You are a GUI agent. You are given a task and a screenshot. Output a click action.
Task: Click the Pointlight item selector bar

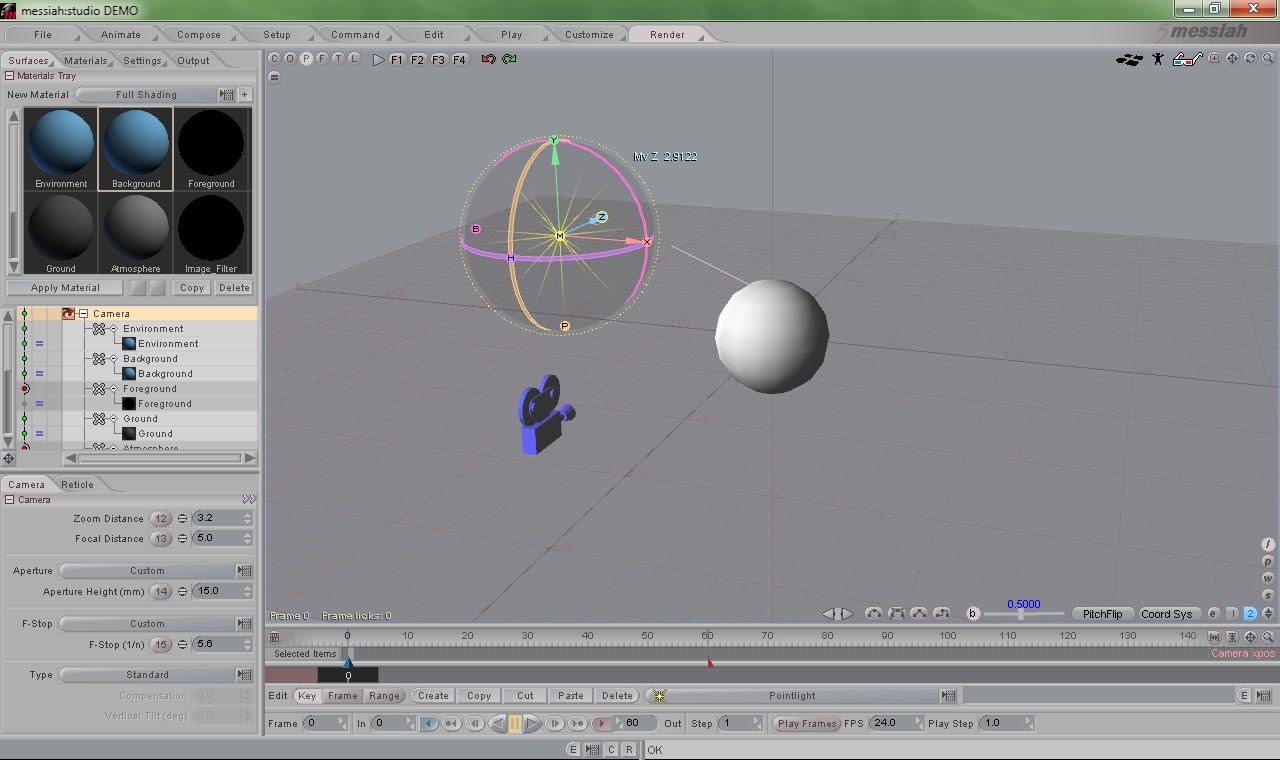792,696
